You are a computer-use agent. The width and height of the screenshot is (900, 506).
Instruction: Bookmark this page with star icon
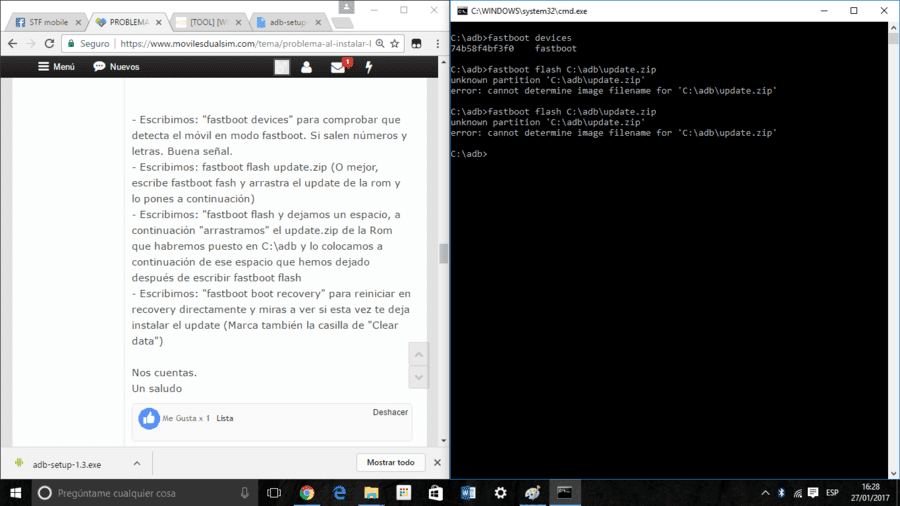pyautogui.click(x=395, y=44)
